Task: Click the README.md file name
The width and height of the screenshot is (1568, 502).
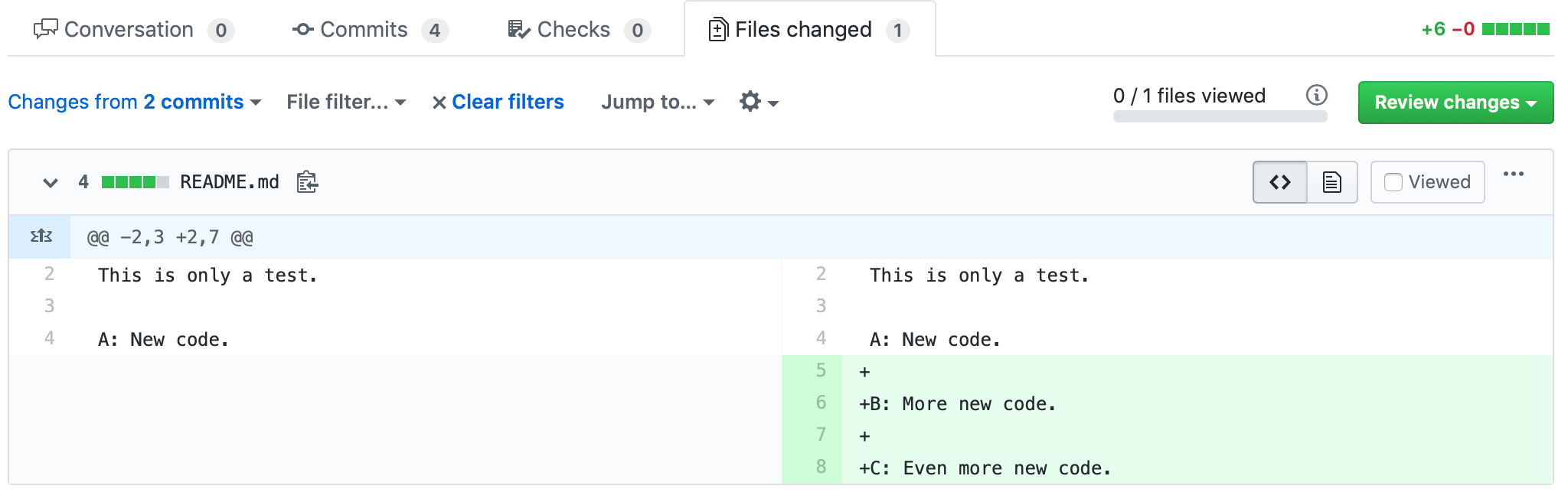Action: pos(229,182)
